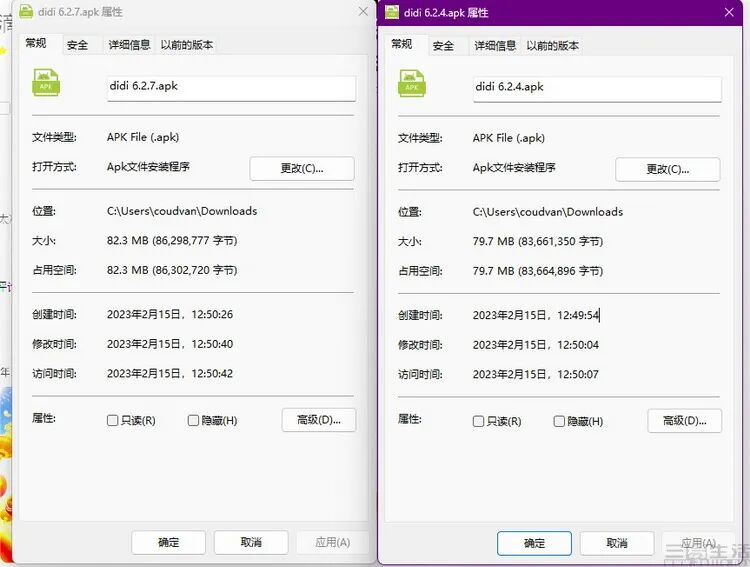This screenshot has height=567, width=750.
Task: Close the didi 6.2.4.apk properties window
Action: click(729, 12)
